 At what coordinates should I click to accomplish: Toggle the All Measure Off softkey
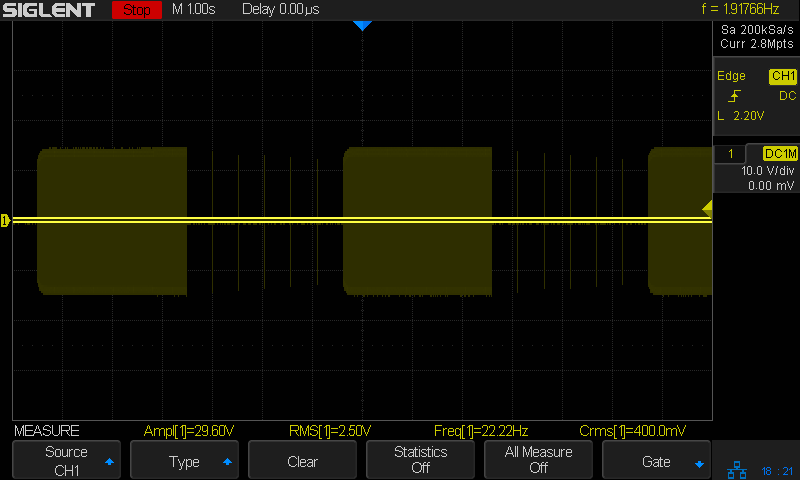pos(538,460)
